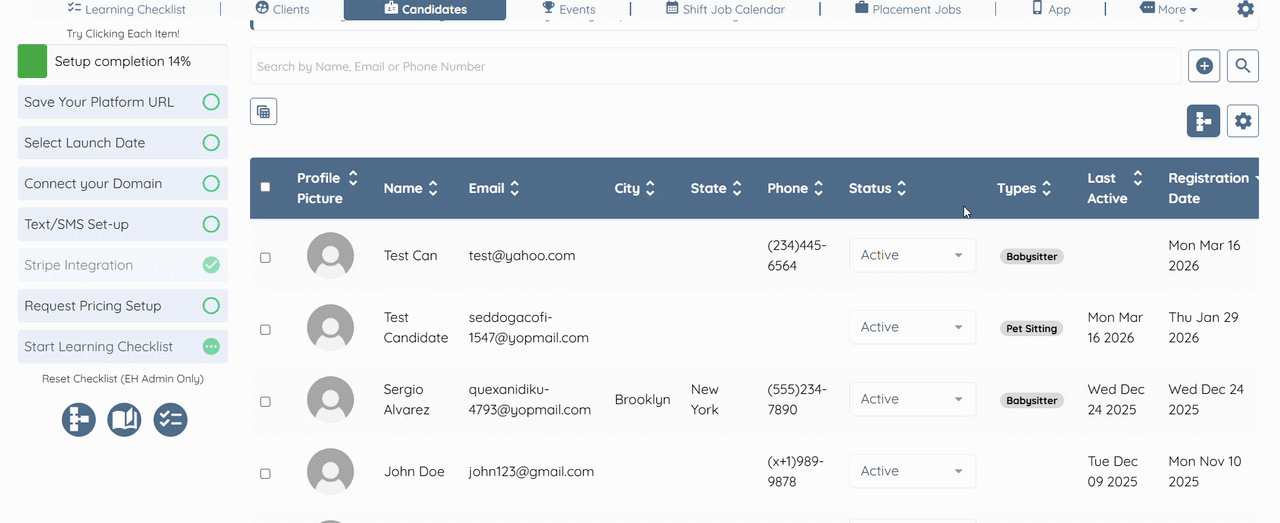This screenshot has width=1280, height=523.
Task: Click the test@yahoo.com email cell
Action: point(522,256)
